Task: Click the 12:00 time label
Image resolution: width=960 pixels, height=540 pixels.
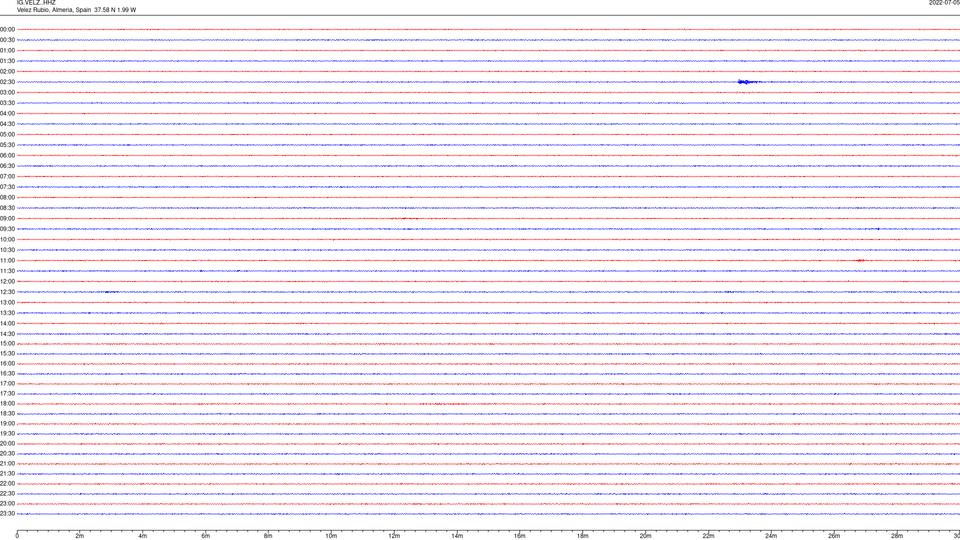Action: tap(7, 282)
